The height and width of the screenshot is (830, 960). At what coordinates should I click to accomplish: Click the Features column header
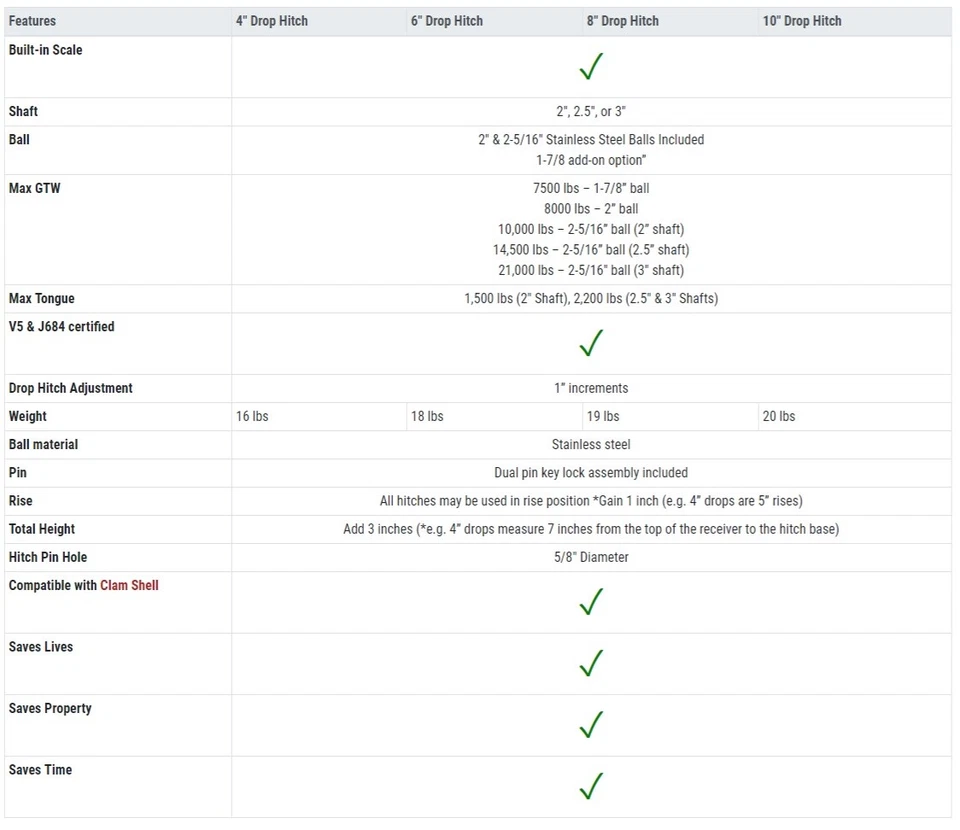coord(32,21)
